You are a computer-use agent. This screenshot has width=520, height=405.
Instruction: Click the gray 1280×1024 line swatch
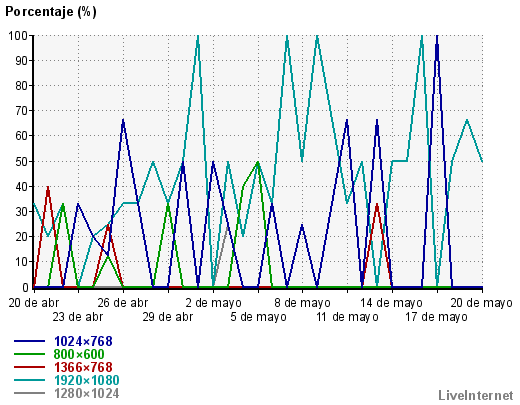click(29, 393)
